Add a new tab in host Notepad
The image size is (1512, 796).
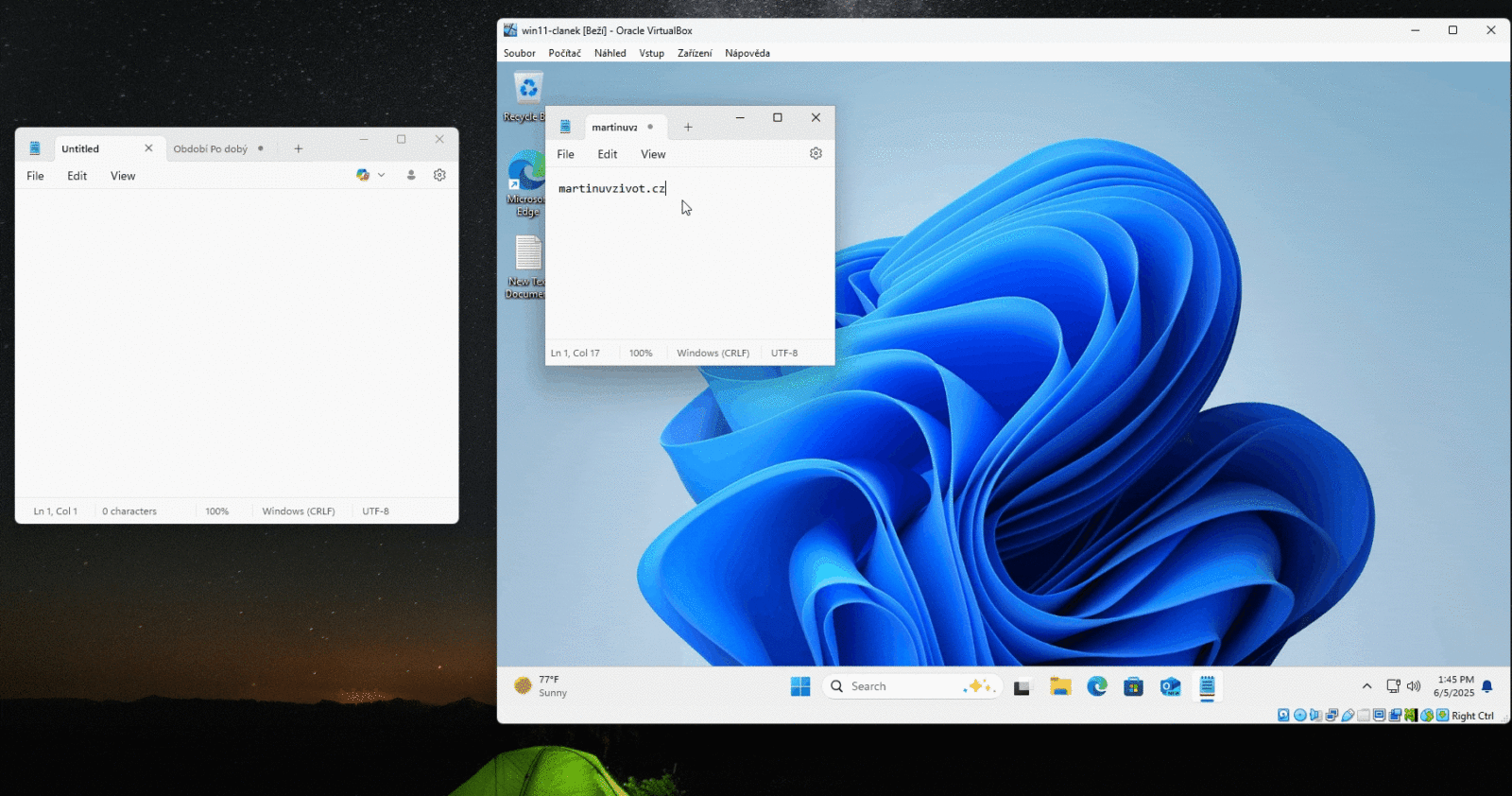coord(298,148)
